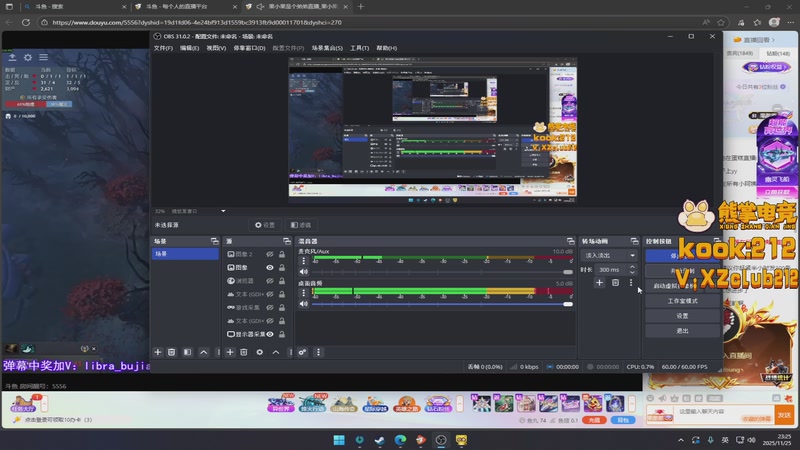This screenshot has height=450, width=800.
Task: Open mixer panel three-dot menu at bottom
Action: coord(318,352)
